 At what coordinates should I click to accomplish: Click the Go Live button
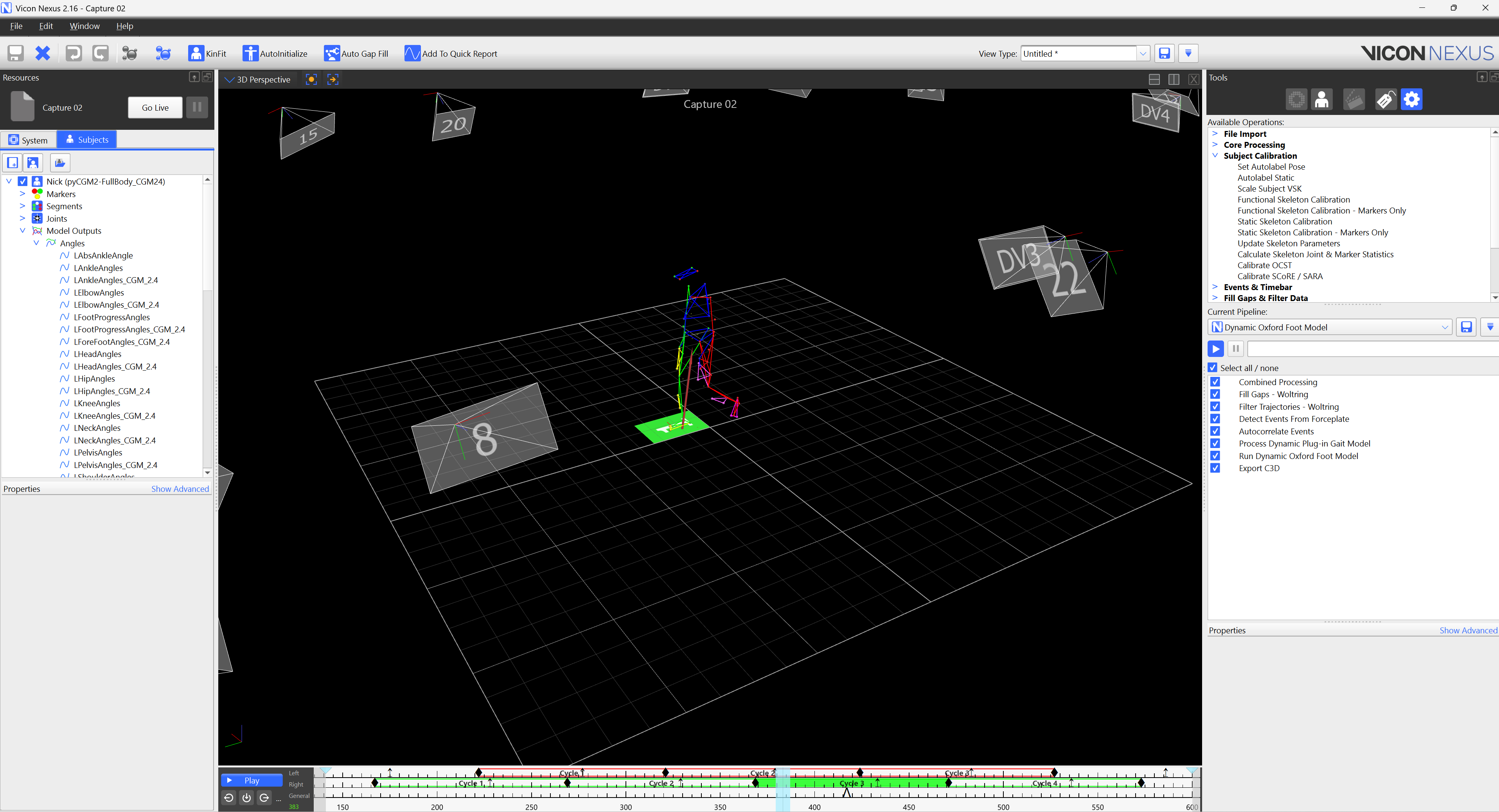point(155,108)
